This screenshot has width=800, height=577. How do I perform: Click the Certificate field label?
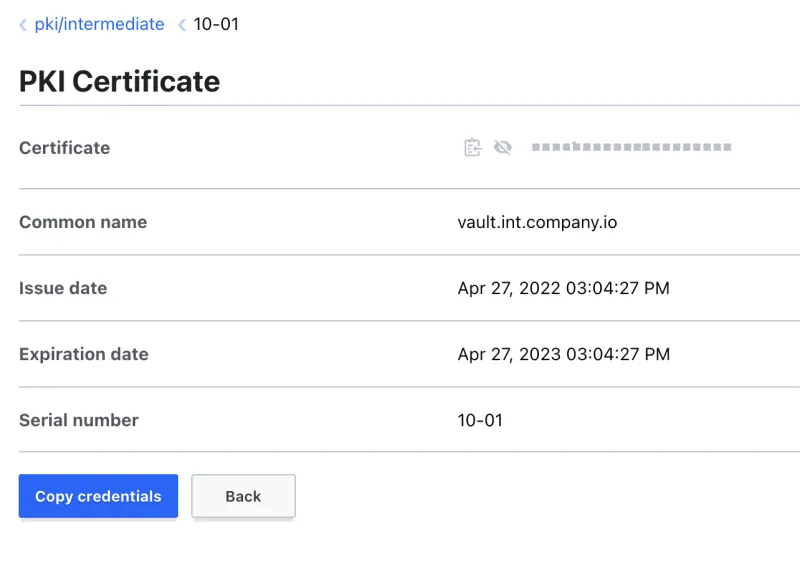tap(64, 148)
